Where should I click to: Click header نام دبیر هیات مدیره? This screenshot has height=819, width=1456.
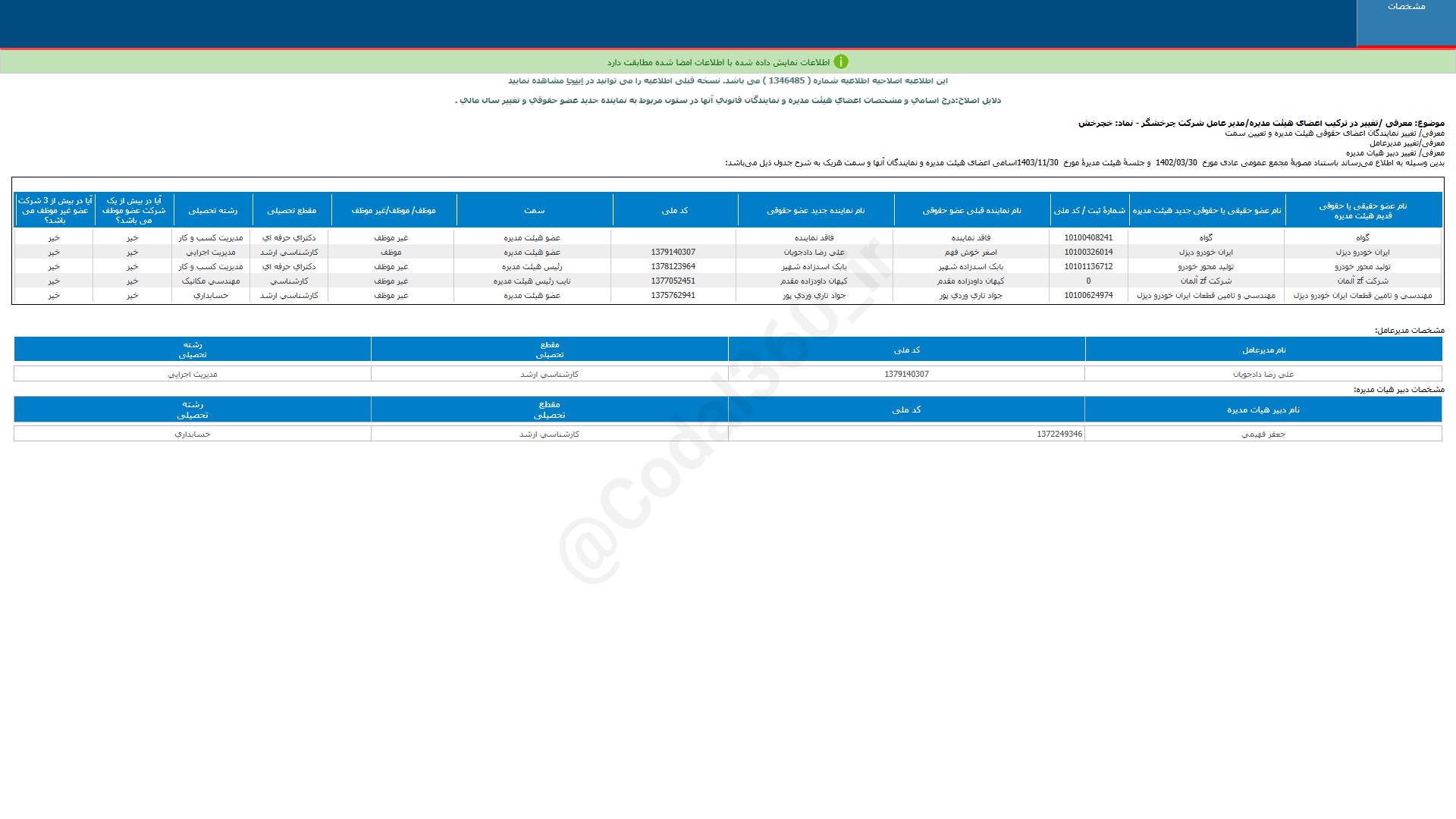[1263, 409]
